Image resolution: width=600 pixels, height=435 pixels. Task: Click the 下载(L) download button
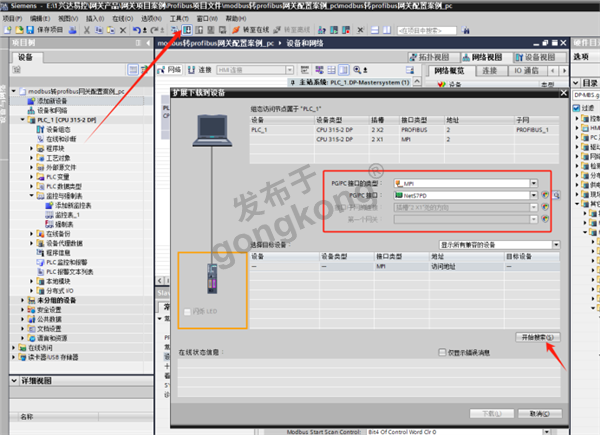point(492,414)
